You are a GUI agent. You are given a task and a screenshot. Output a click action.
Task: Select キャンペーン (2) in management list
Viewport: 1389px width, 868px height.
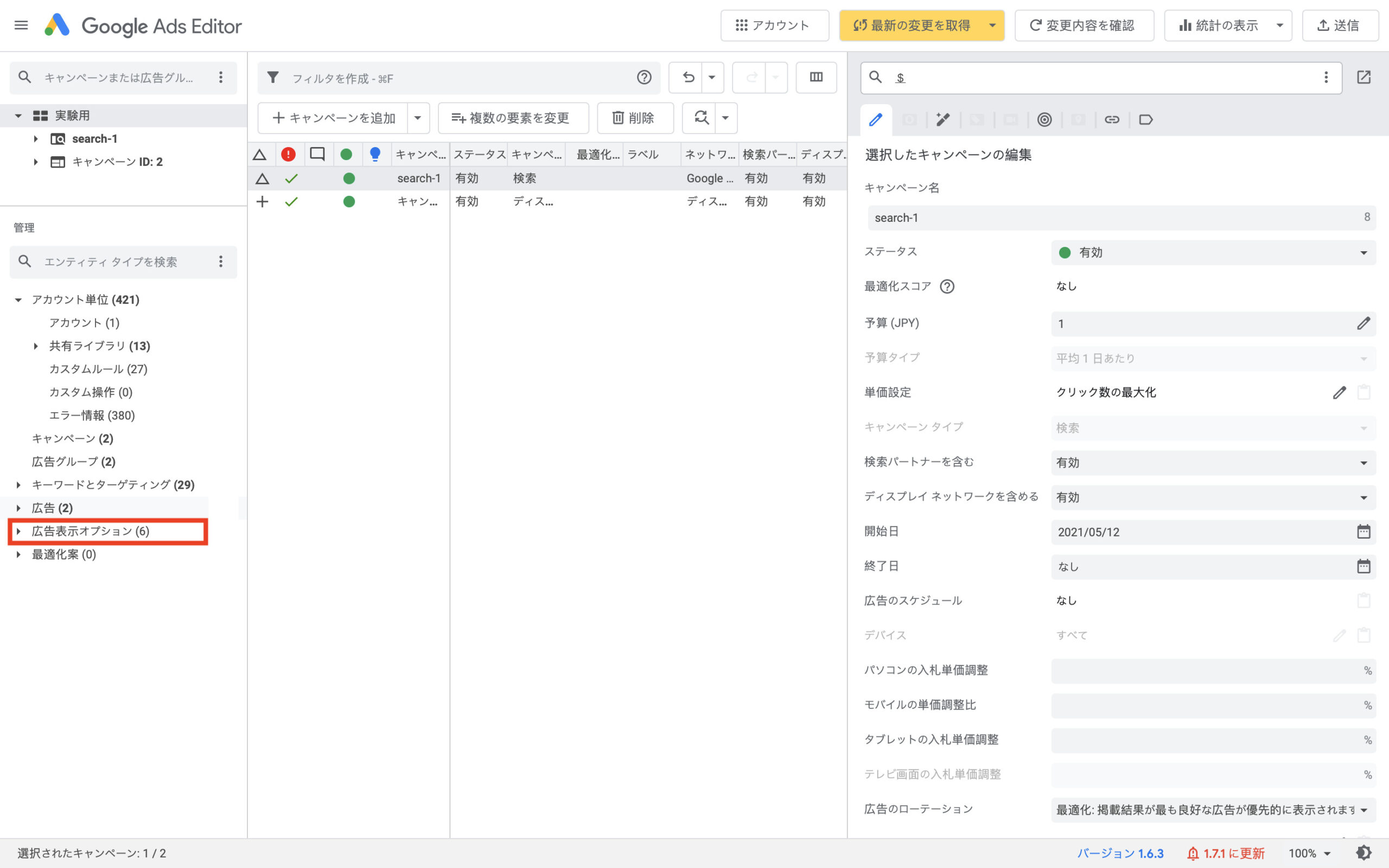[x=72, y=438]
